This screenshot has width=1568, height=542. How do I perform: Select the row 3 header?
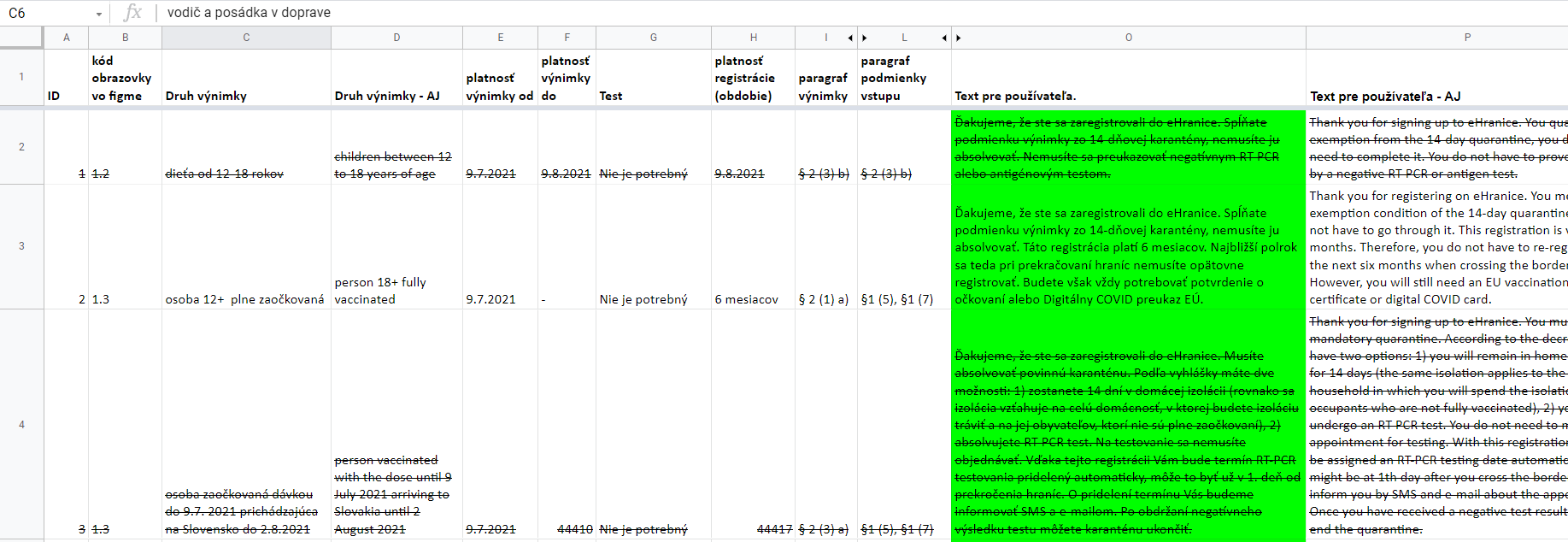(21, 246)
